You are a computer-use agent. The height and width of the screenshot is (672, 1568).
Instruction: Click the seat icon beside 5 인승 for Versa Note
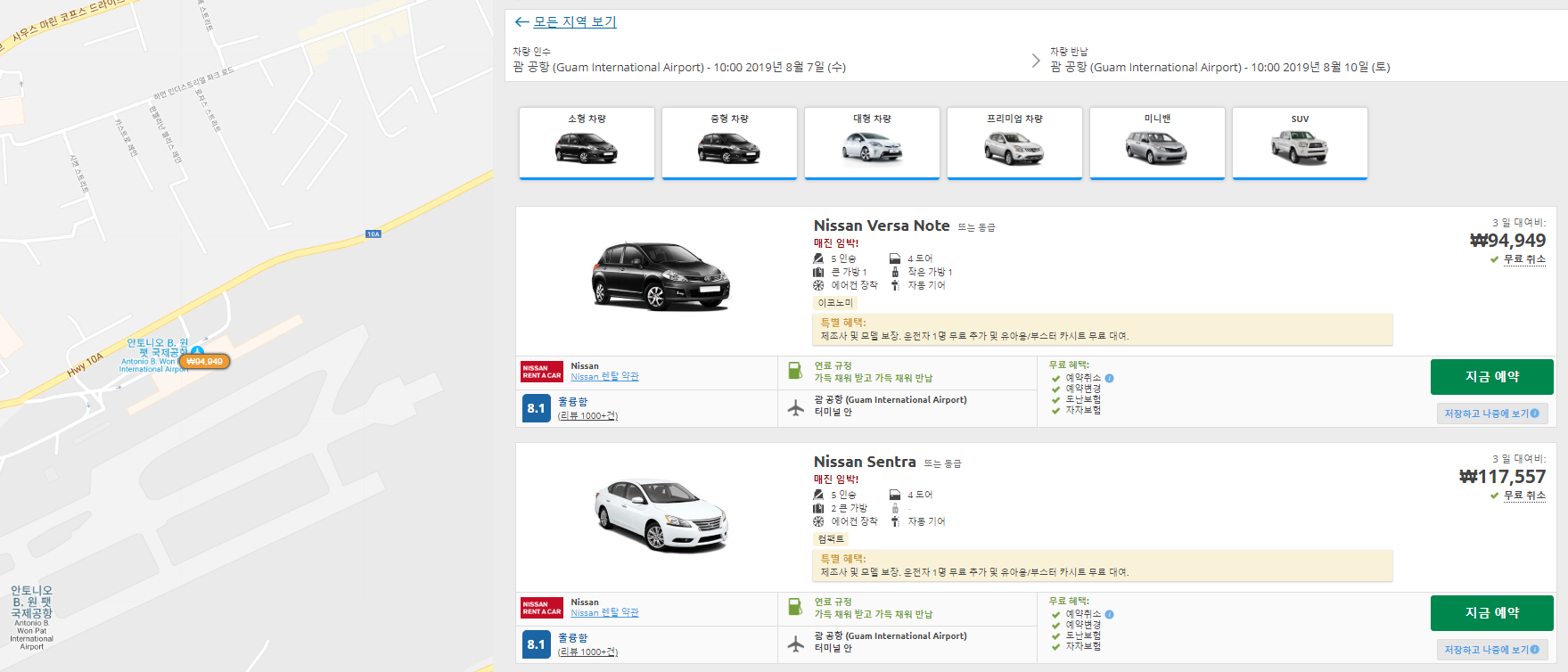(818, 258)
